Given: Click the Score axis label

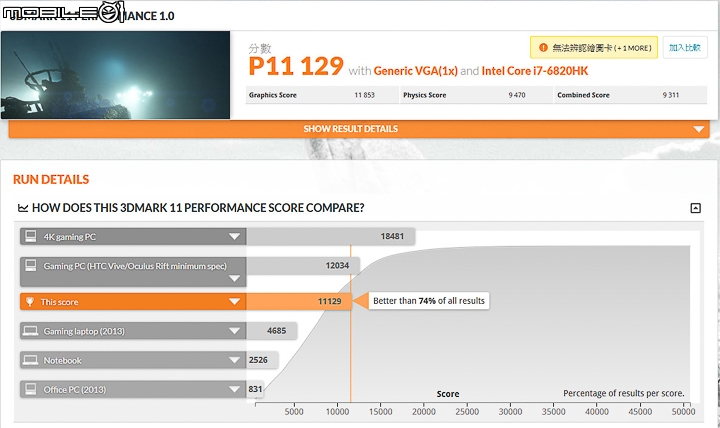Looking at the screenshot, I should (448, 394).
